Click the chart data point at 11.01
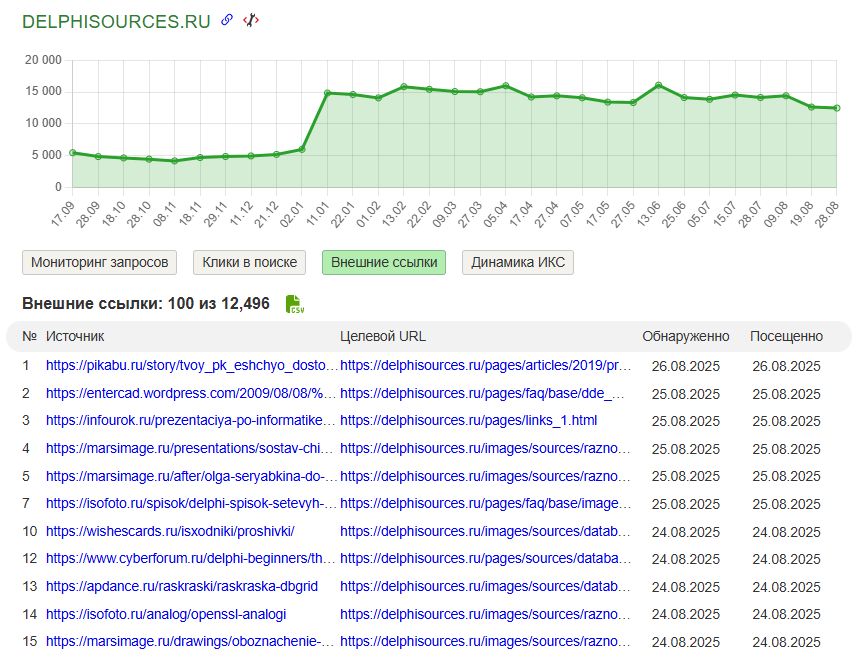 [x=327, y=93]
